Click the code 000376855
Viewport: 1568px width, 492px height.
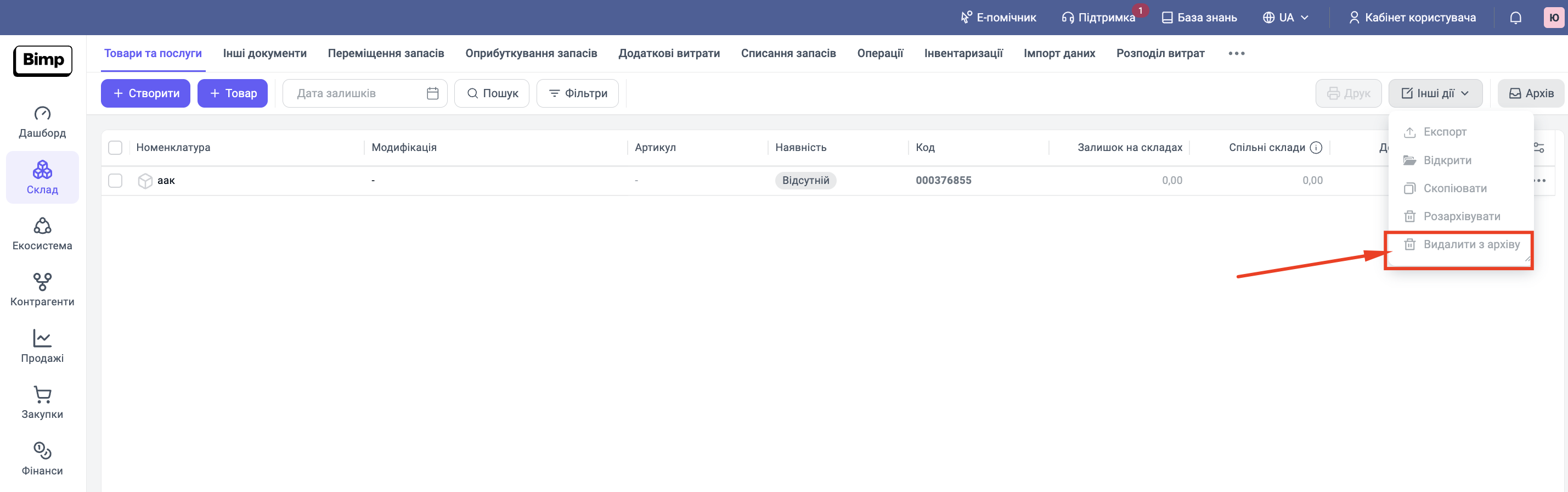pos(944,181)
